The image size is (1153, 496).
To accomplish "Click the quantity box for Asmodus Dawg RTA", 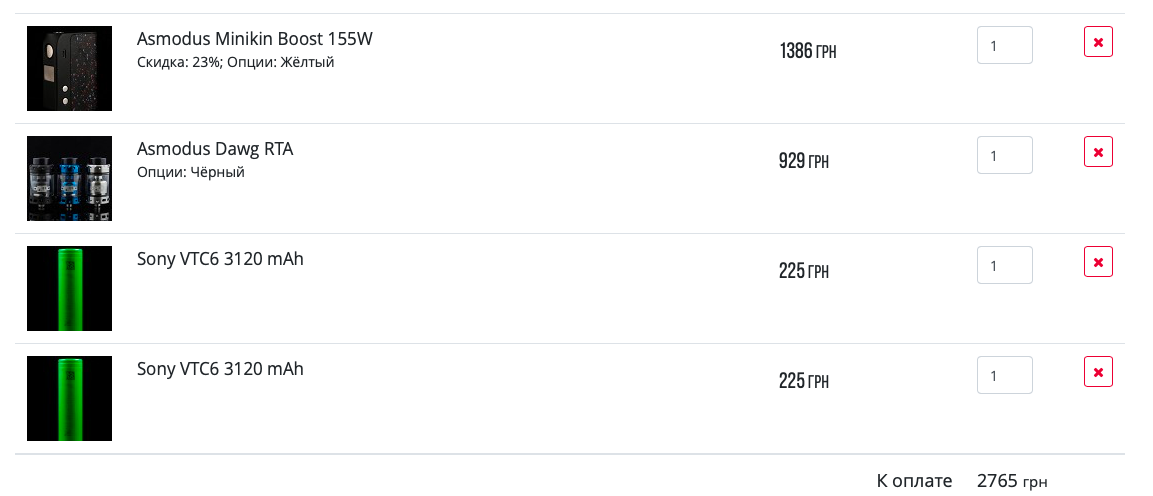I will pos(1004,155).
